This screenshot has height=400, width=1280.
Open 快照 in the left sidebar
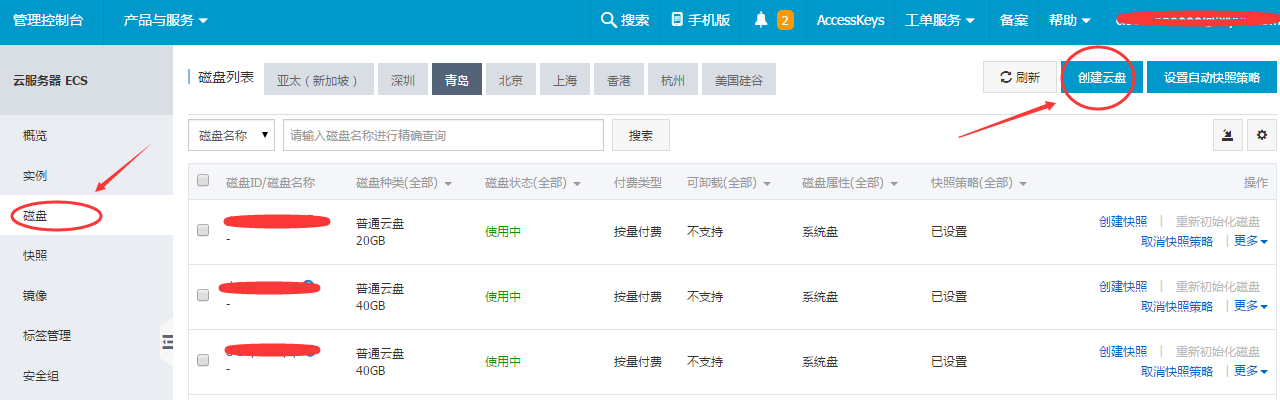[35, 255]
